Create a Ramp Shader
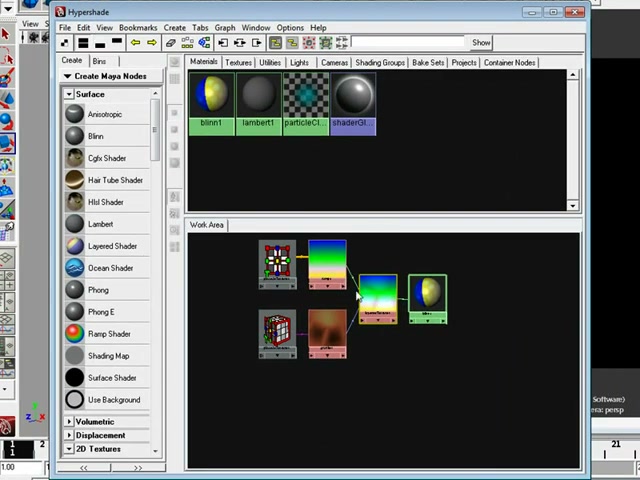 coord(107,334)
